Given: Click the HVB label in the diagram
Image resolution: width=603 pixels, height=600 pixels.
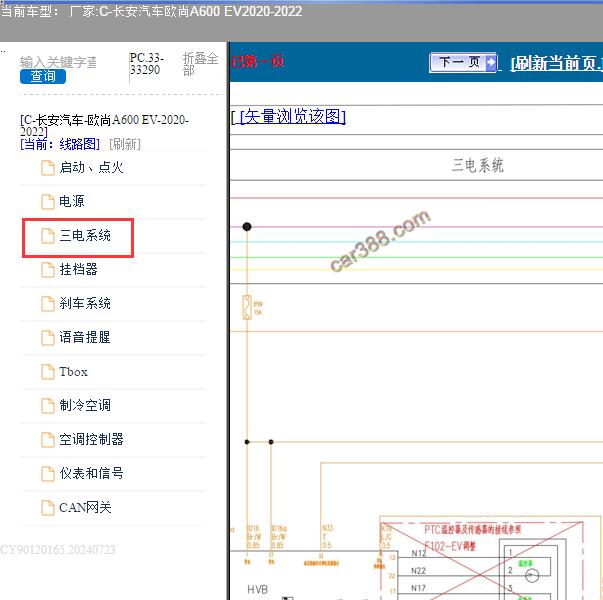Looking at the screenshot, I should (x=257, y=590).
